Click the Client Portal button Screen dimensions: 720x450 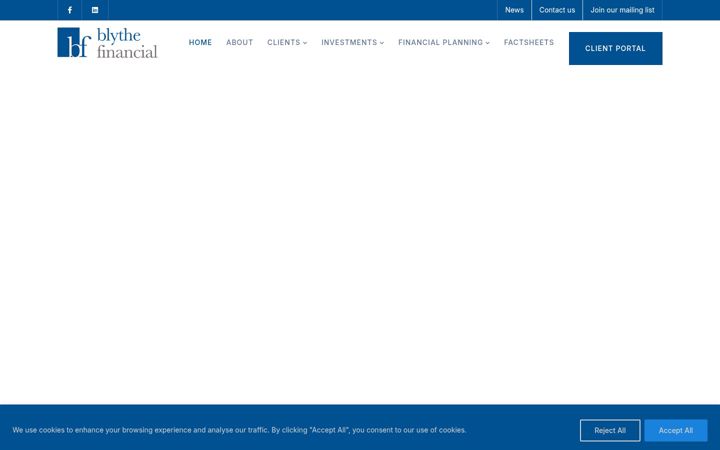(615, 48)
